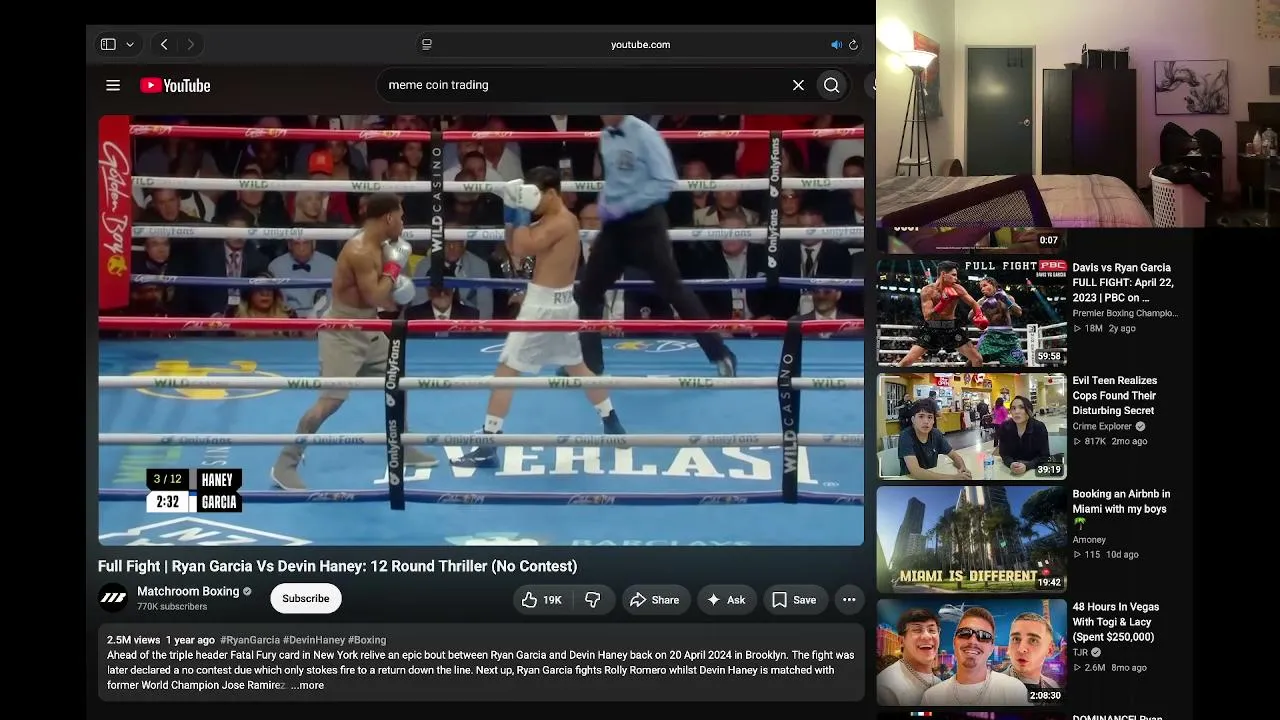The height and width of the screenshot is (720, 1280).
Task: Open the "Miami is Different" Airbnb thumbnail
Action: coord(972,539)
